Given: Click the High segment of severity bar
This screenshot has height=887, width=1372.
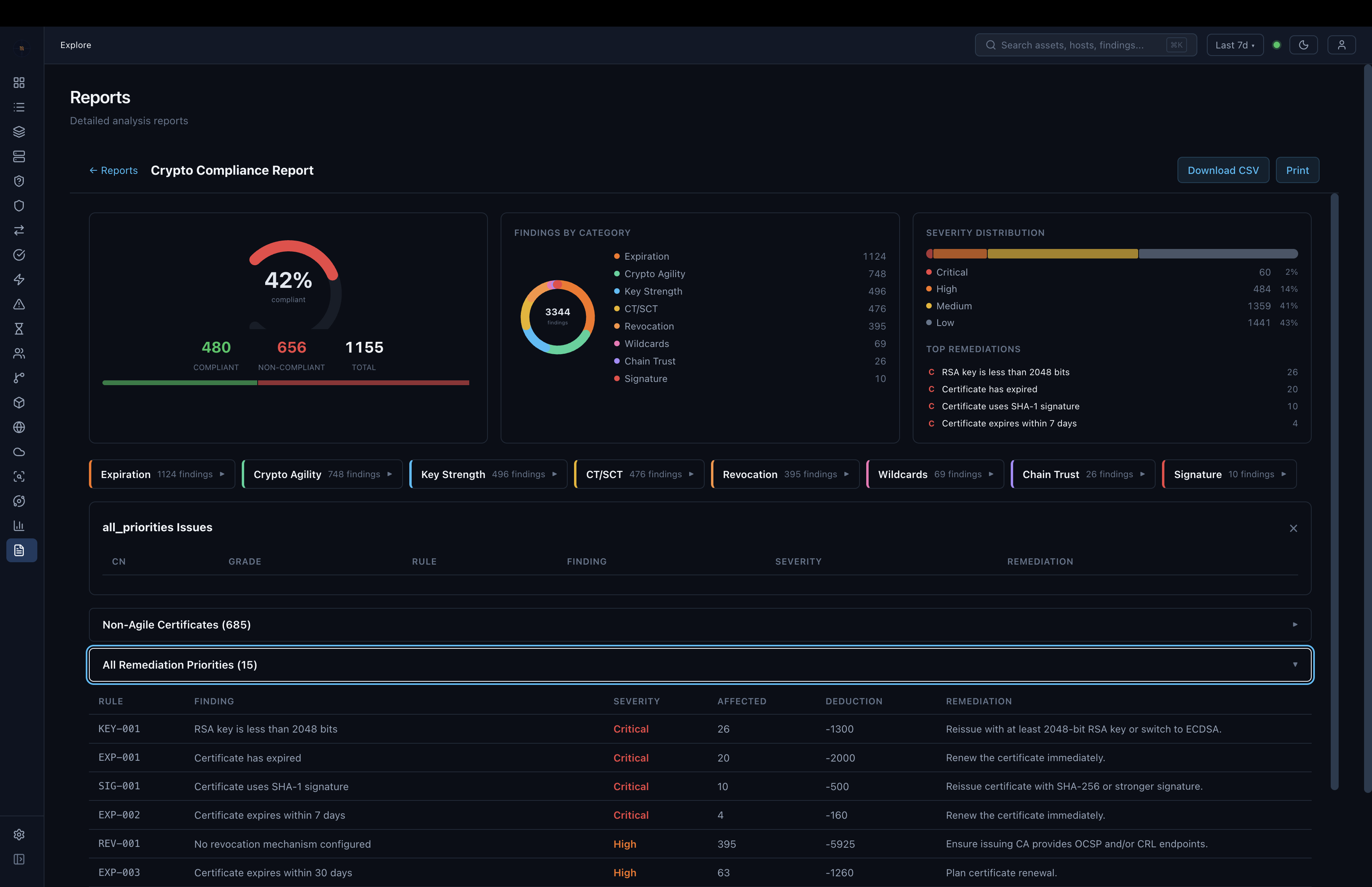Looking at the screenshot, I should (x=960, y=254).
